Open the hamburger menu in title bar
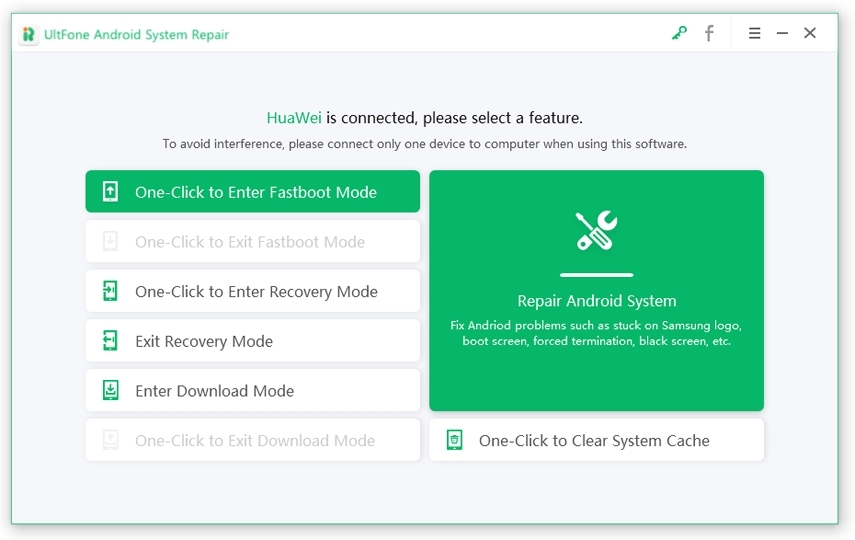Viewport: 855px width, 540px height. coord(754,33)
